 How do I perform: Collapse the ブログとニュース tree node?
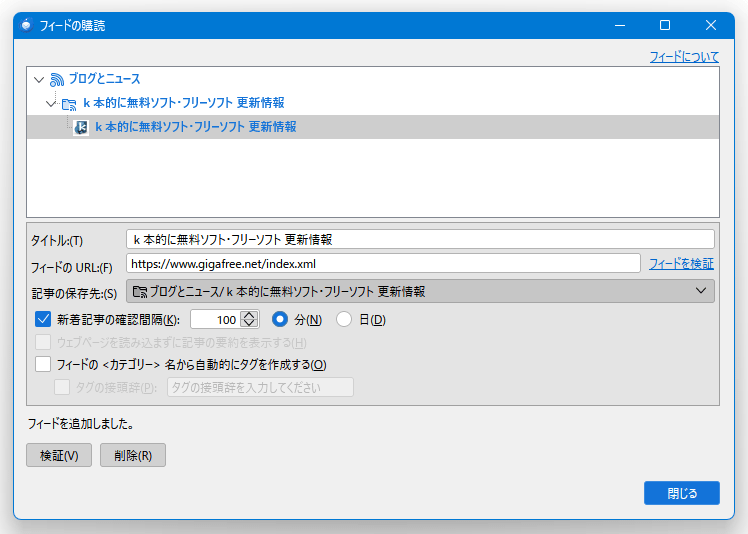pyautogui.click(x=39, y=80)
